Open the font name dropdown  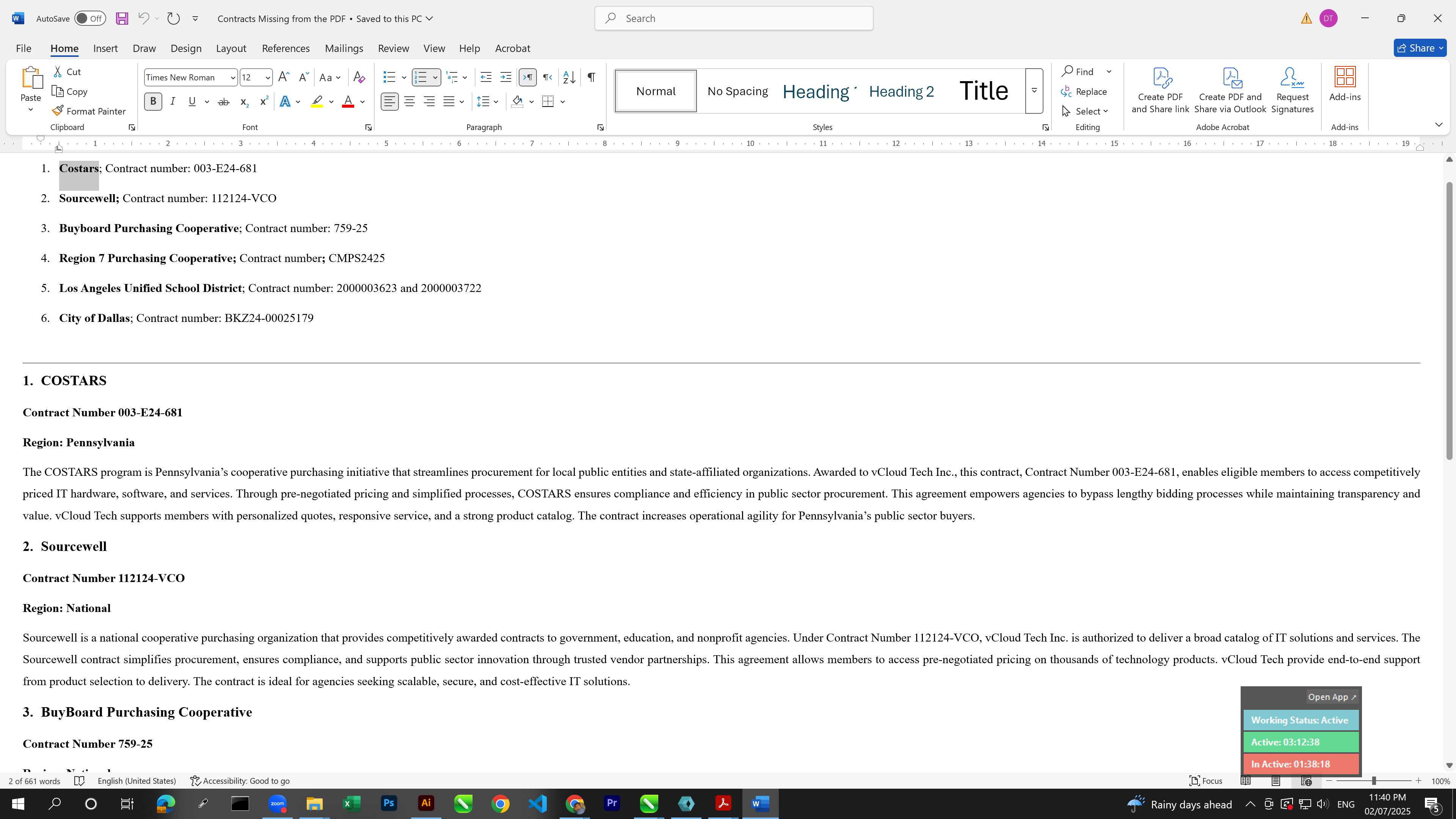tap(232, 77)
